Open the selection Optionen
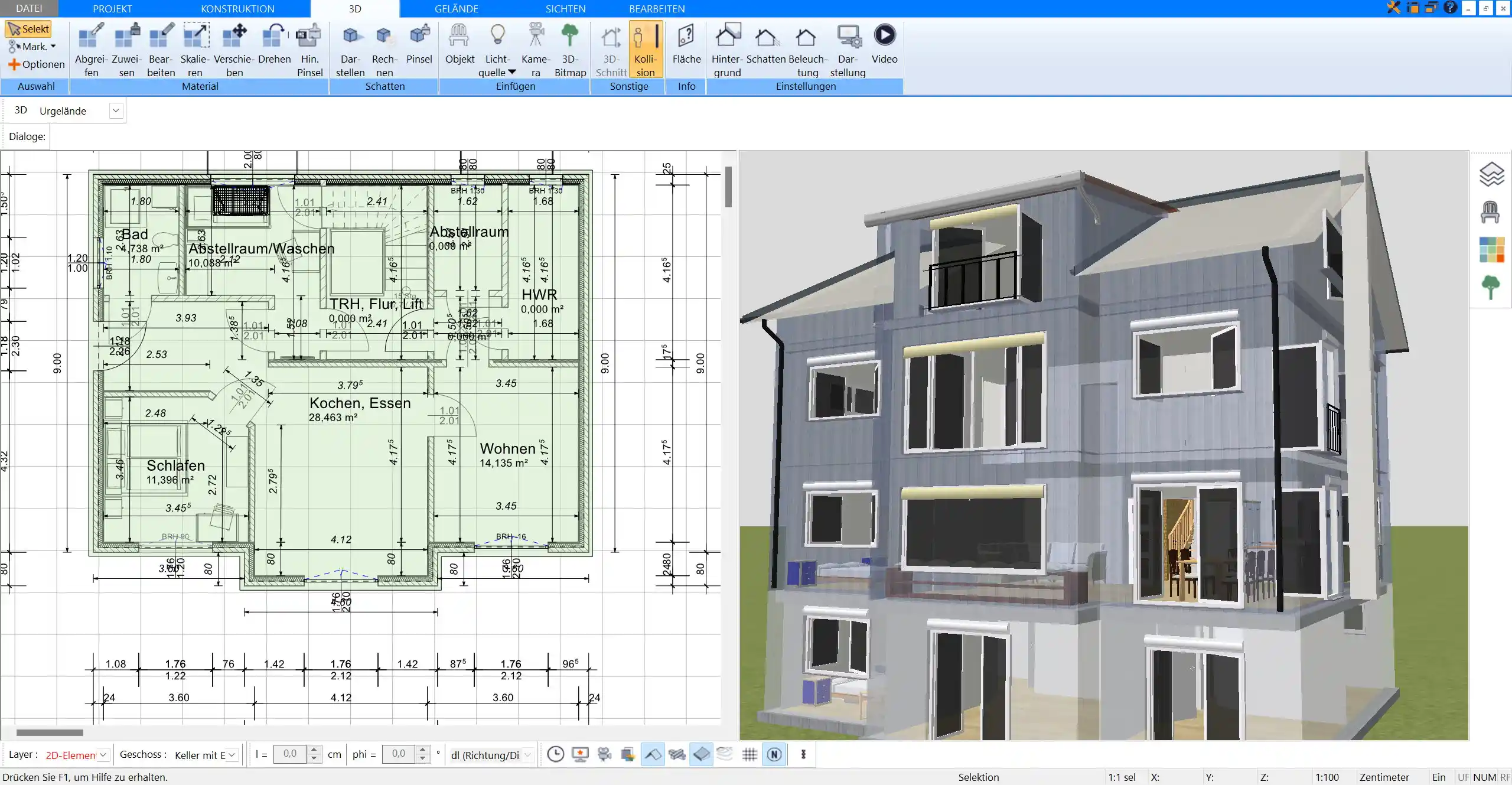Image resolution: width=1512 pixels, height=785 pixels. 36,64
